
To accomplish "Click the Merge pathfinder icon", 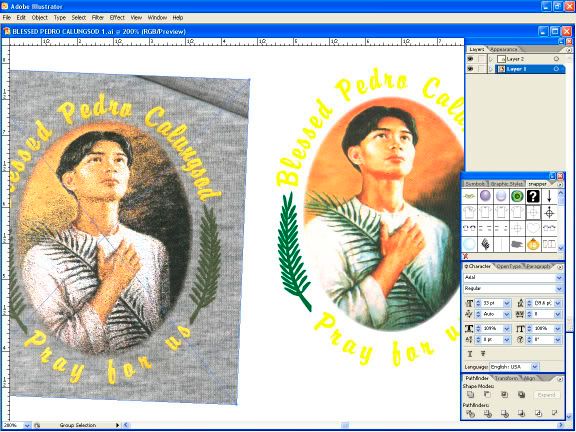I will point(505,414).
